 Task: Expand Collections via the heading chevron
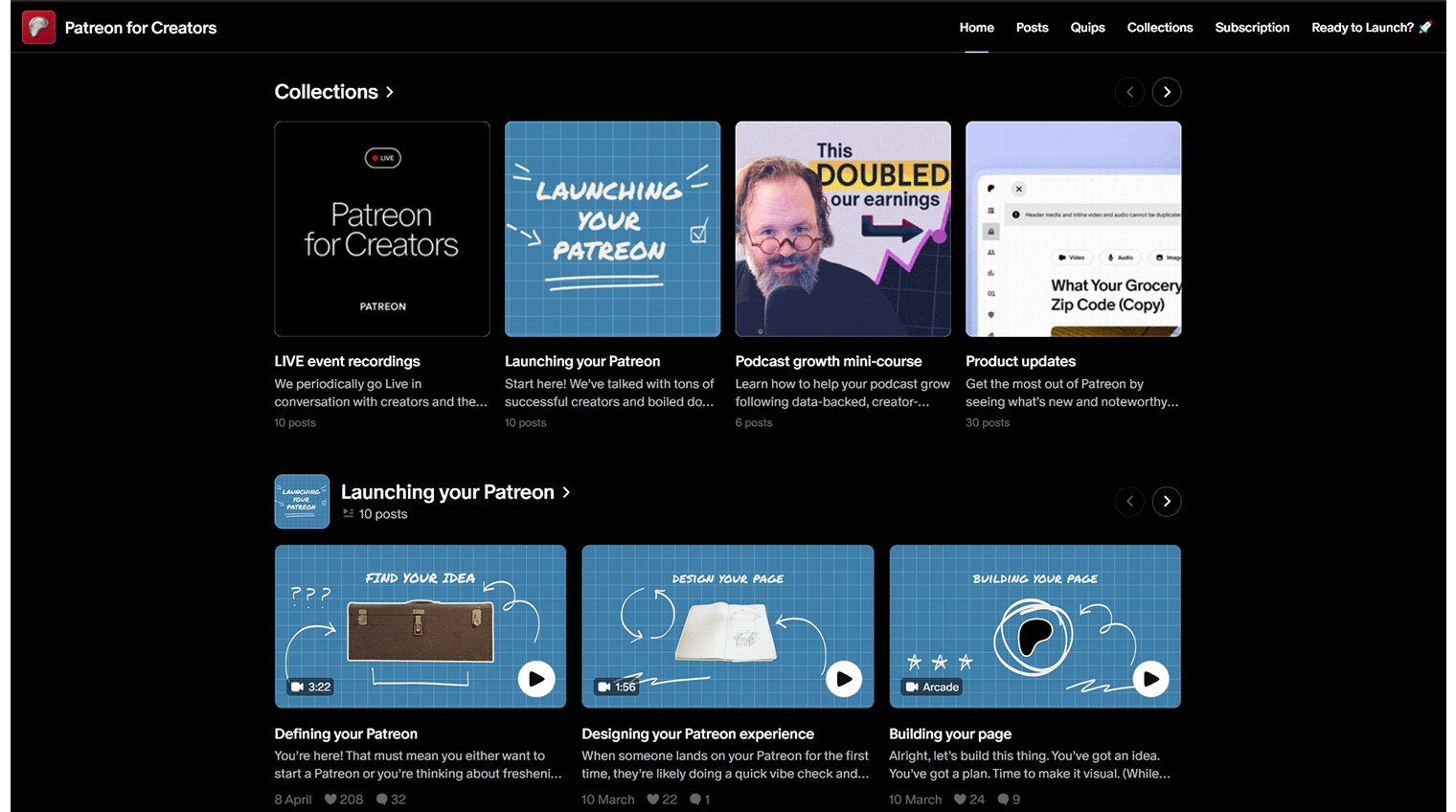(x=389, y=92)
